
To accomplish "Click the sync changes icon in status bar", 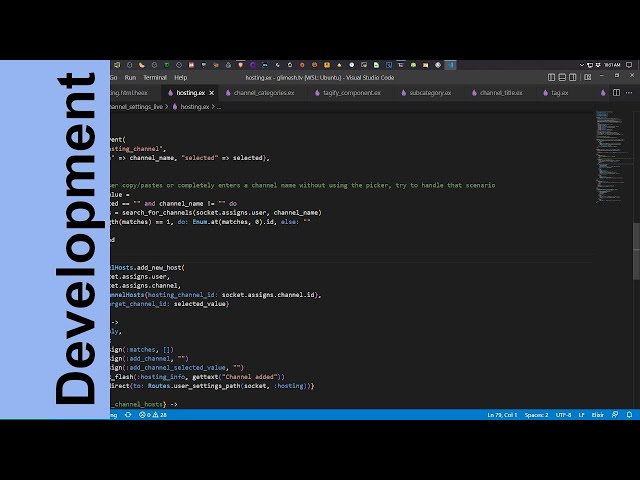I will [x=128, y=415].
